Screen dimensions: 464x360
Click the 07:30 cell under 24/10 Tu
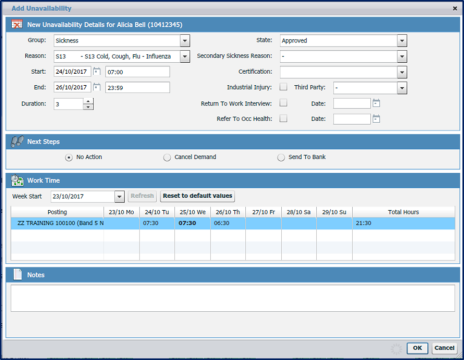click(x=157, y=223)
